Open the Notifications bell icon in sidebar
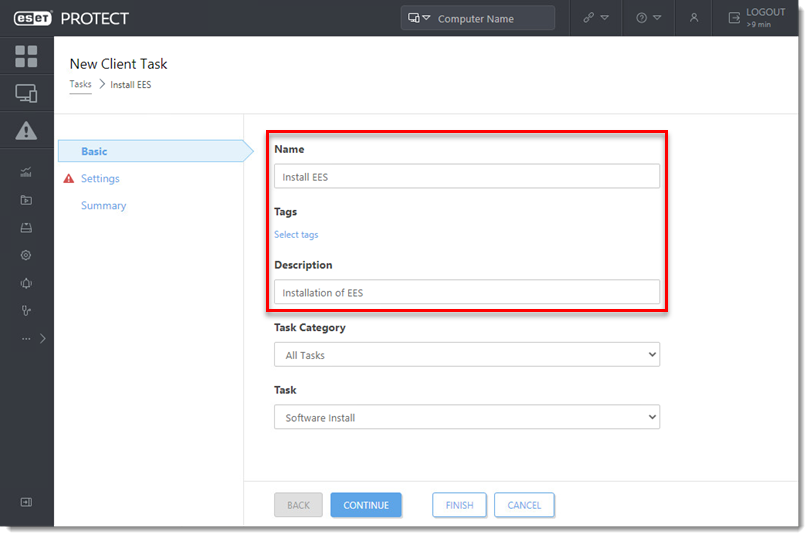810x538 pixels. pyautogui.click(x=26, y=283)
